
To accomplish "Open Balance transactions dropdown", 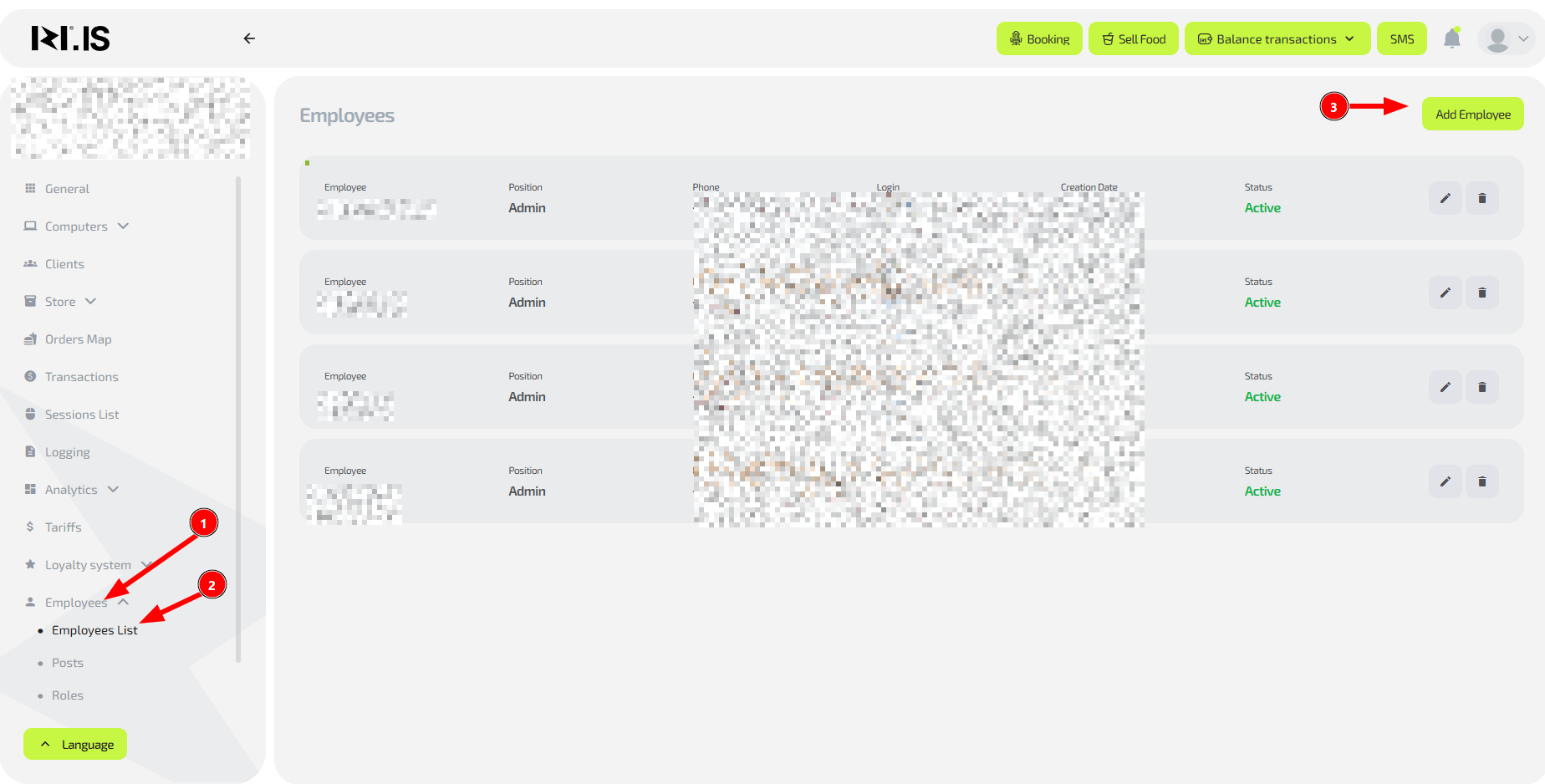I will (x=1277, y=39).
